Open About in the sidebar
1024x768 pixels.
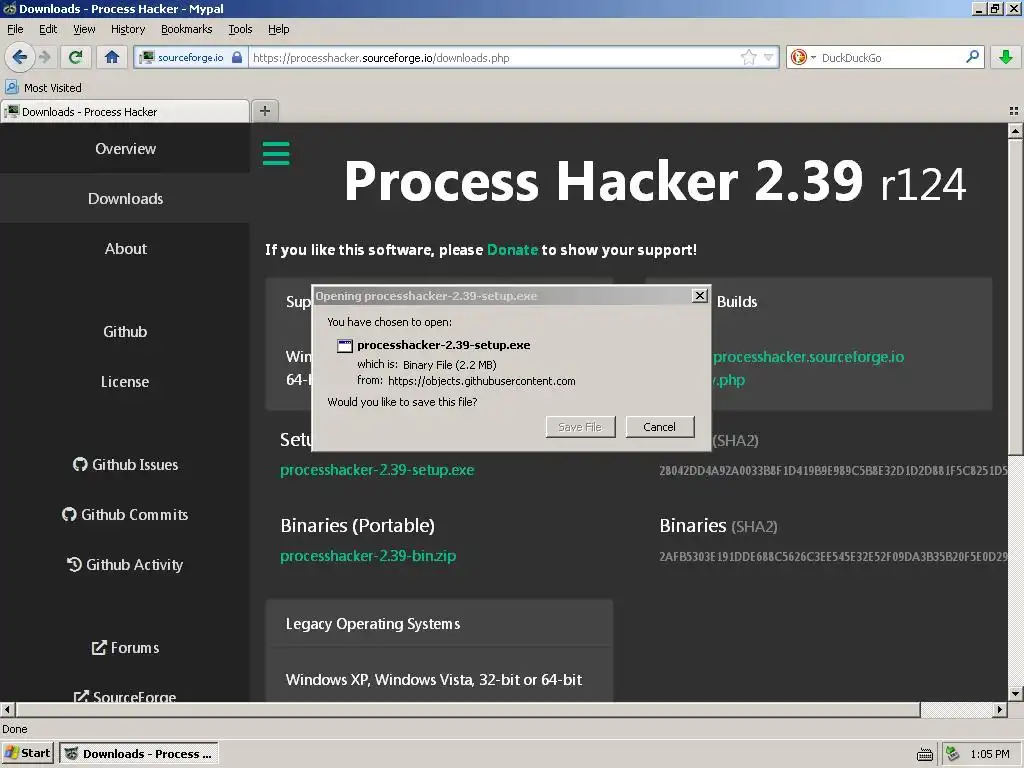point(125,249)
